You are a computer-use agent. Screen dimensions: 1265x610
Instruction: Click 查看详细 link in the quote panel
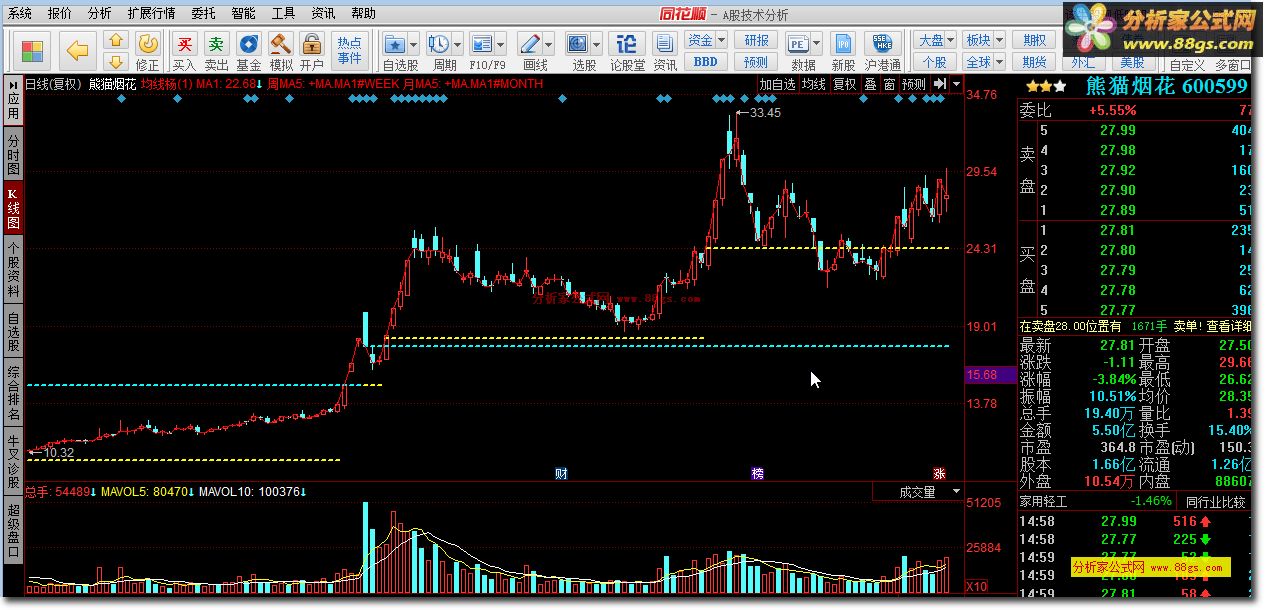1228,326
